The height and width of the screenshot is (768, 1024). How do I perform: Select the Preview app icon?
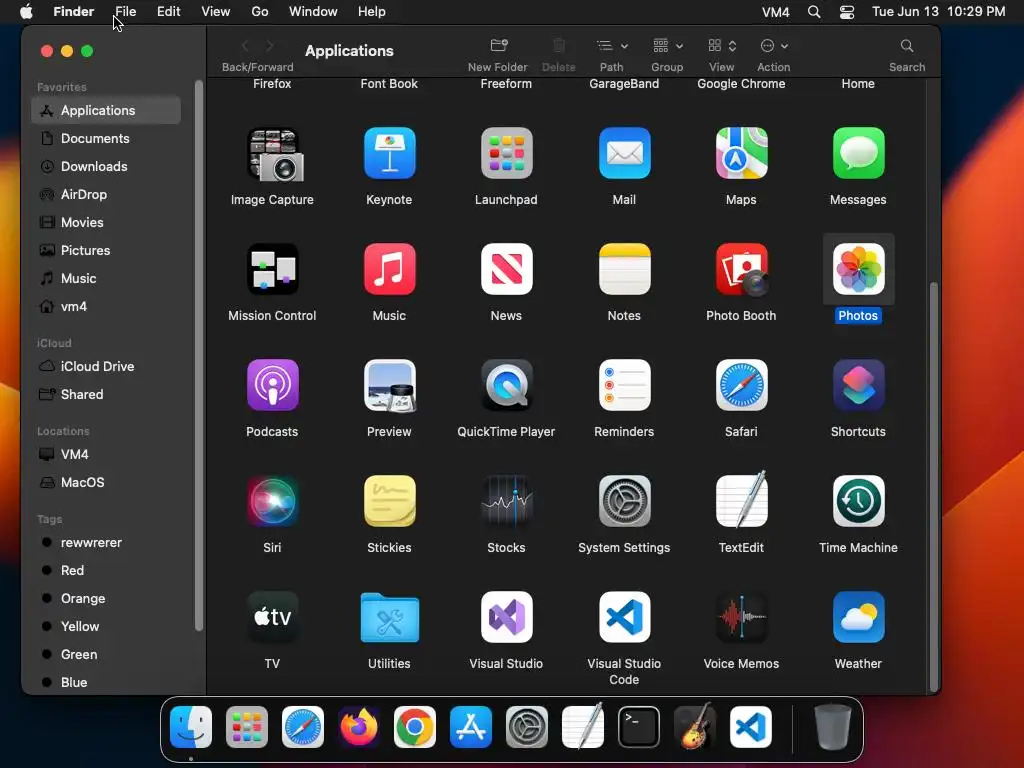pyautogui.click(x=390, y=385)
